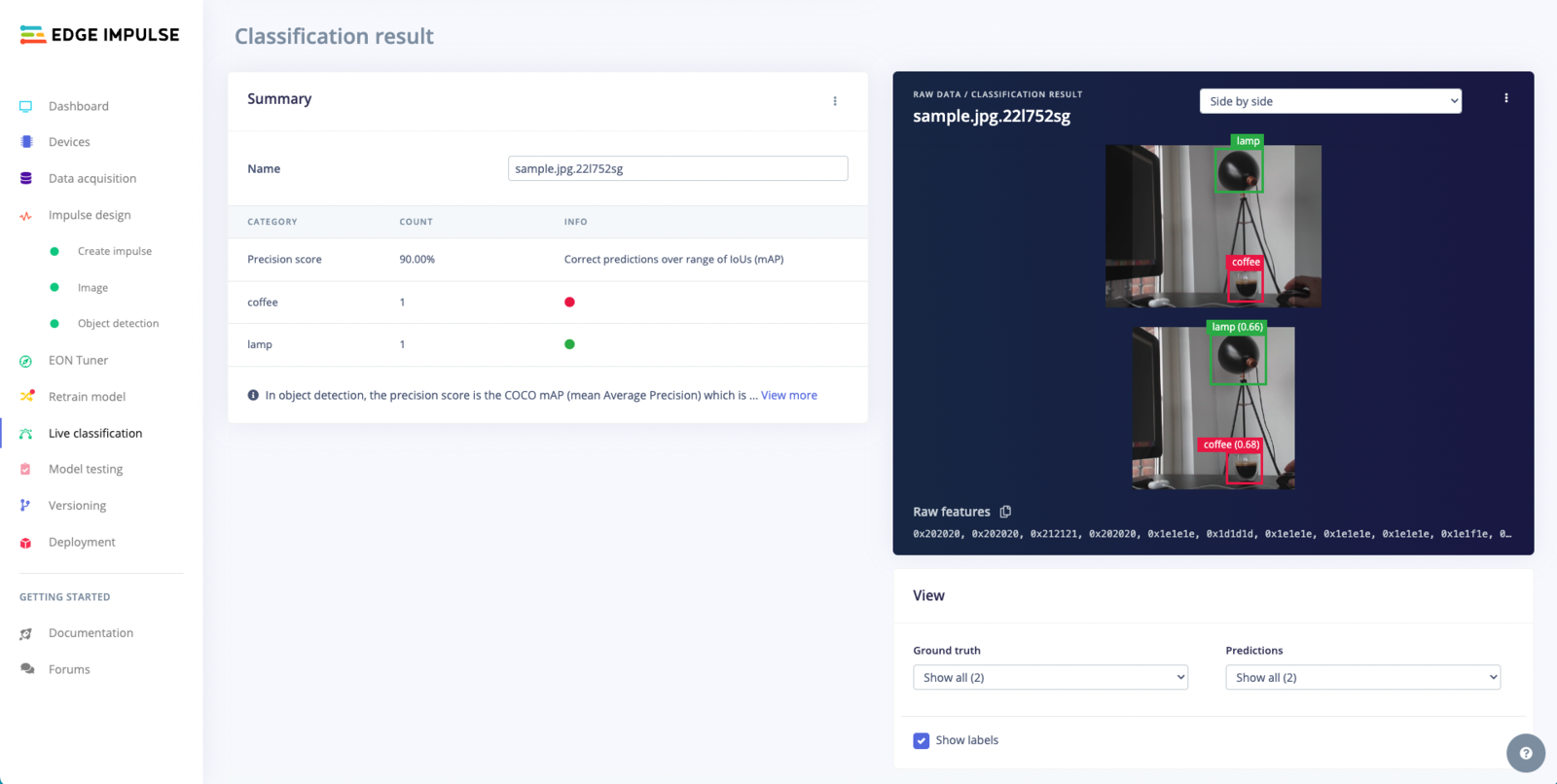This screenshot has width=1557, height=784.
Task: Click the coffee (0.68) prediction label
Action: [x=1231, y=445]
